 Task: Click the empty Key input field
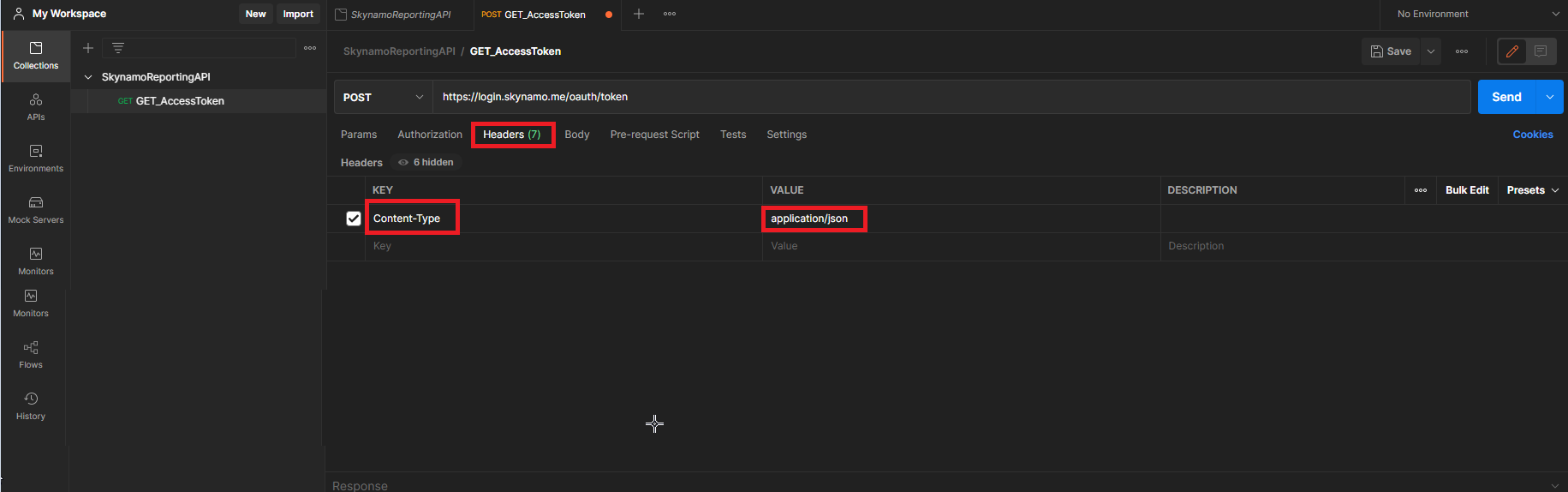click(563, 246)
